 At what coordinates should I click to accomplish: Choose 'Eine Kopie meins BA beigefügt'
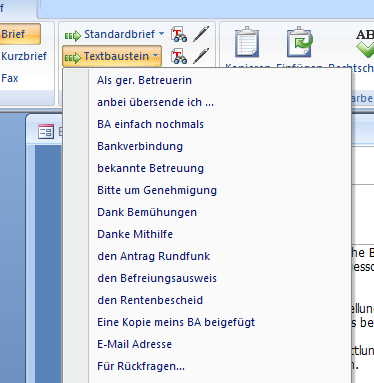pyautogui.click(x=207, y=322)
